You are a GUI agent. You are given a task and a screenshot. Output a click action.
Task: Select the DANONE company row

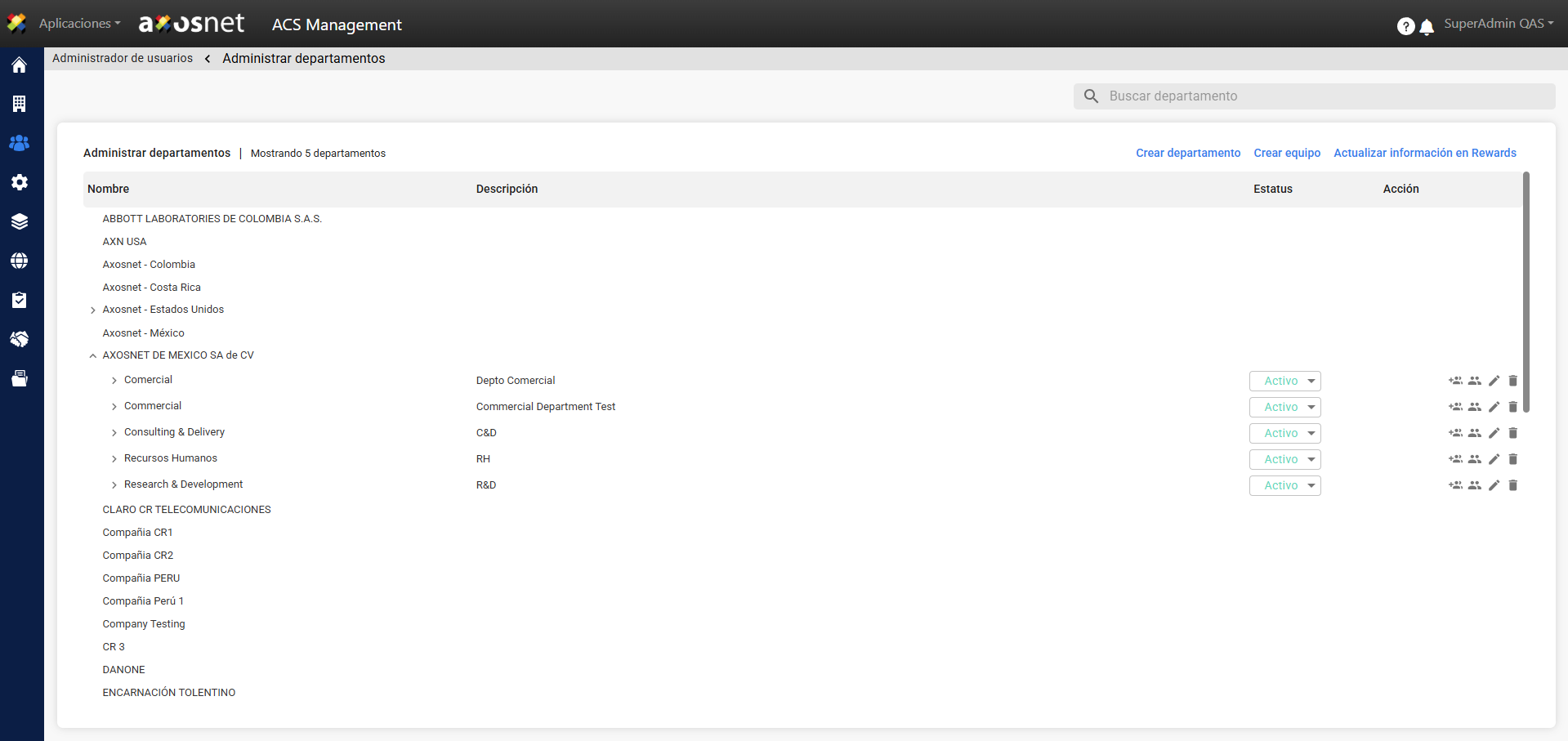pyautogui.click(x=124, y=670)
